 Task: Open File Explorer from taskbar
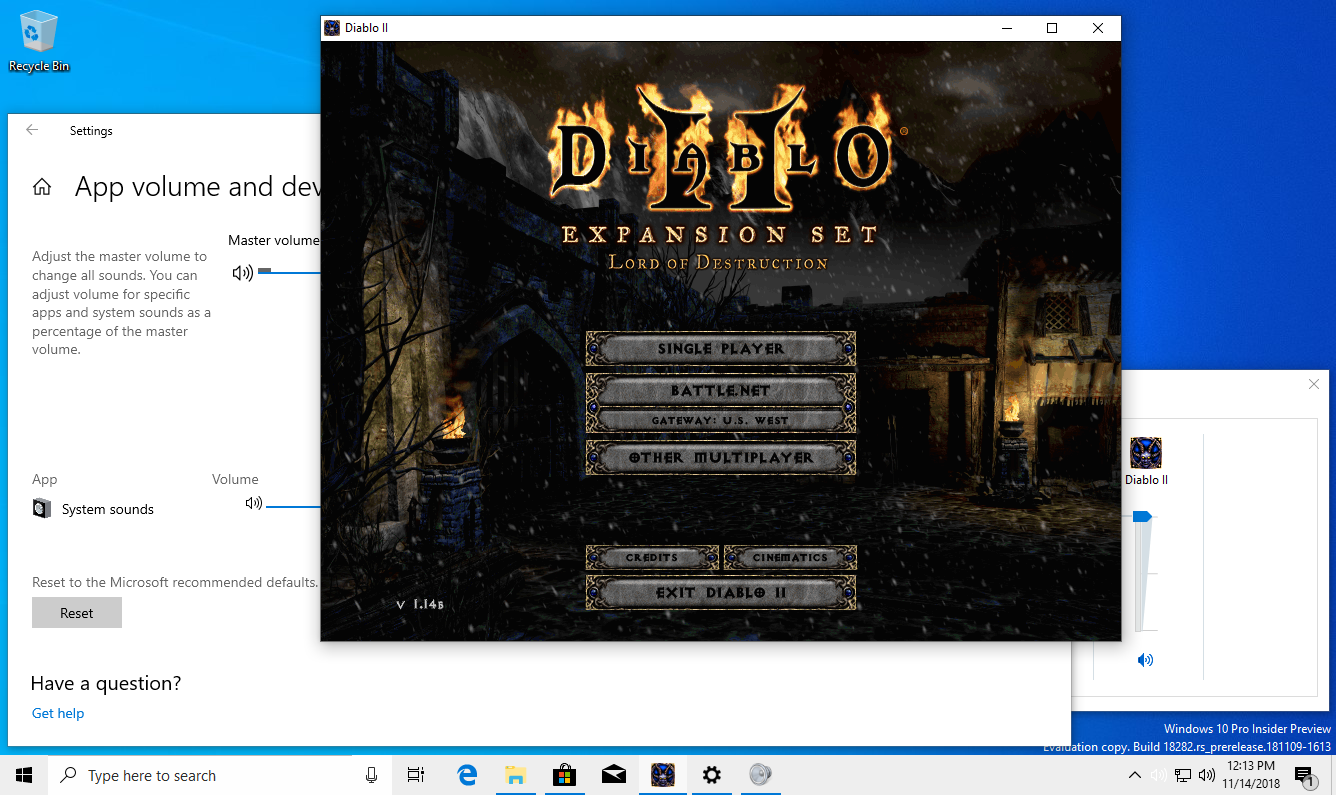(515, 775)
